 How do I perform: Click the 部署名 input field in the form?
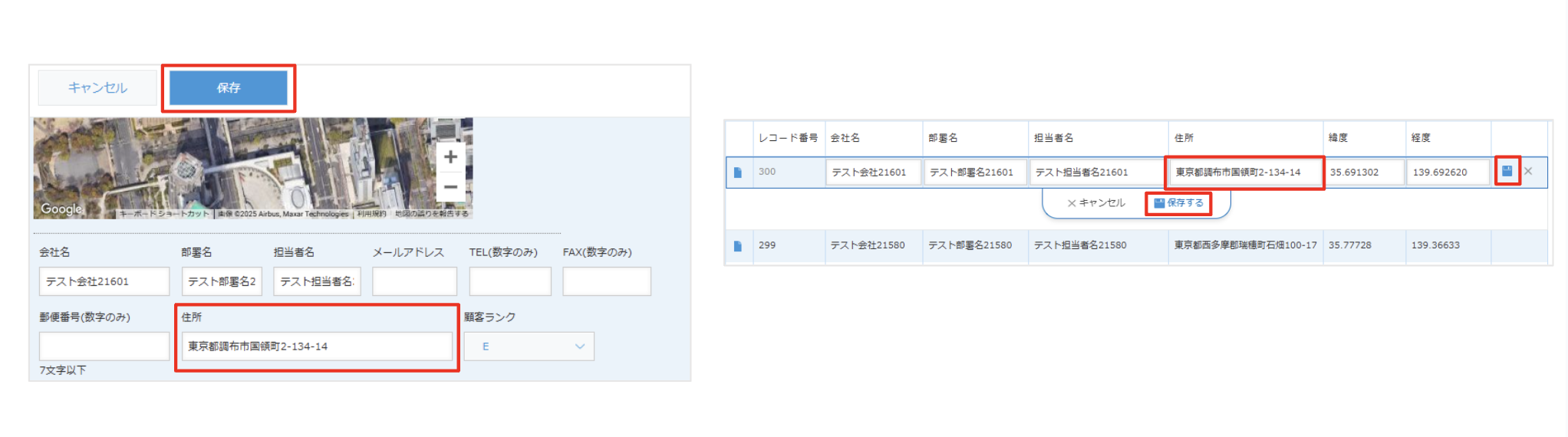[x=222, y=281]
